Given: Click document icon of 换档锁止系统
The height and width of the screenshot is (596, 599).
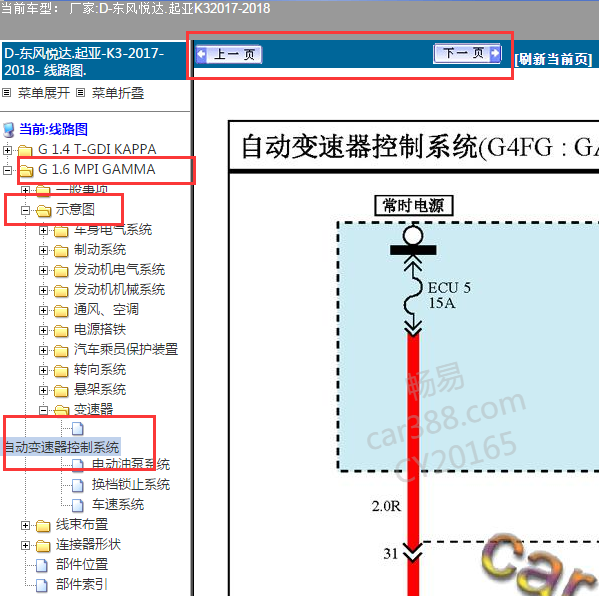Looking at the screenshot, I should (x=78, y=485).
